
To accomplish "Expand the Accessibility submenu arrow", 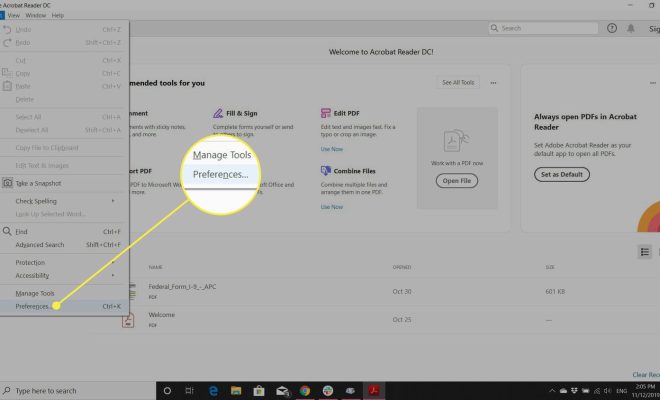I will tap(113, 275).
